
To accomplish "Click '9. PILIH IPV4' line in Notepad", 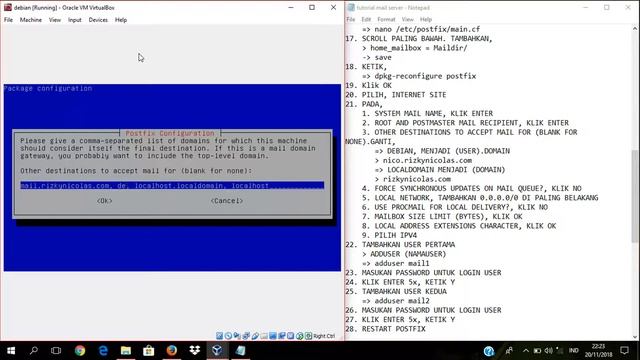I will click(389, 235).
